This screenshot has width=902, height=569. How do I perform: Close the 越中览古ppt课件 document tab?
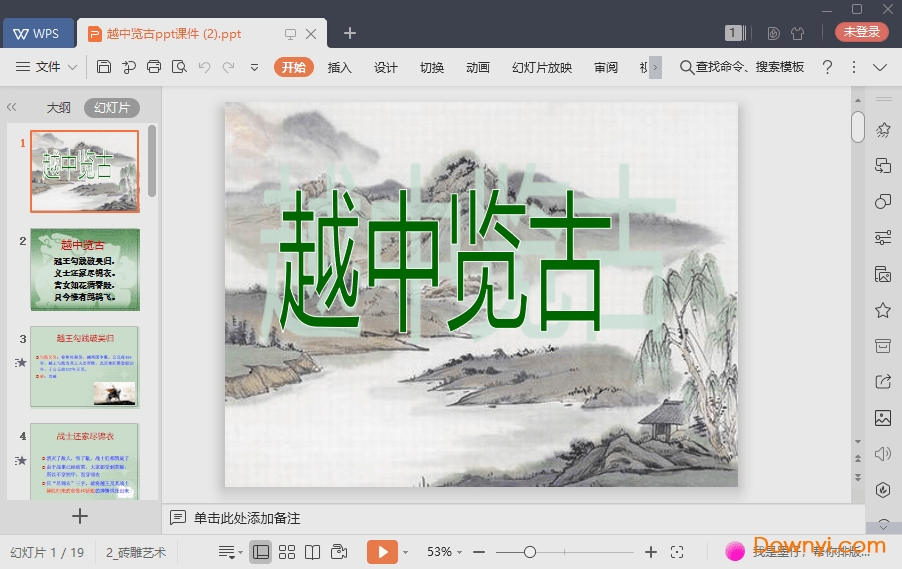pyautogui.click(x=311, y=34)
